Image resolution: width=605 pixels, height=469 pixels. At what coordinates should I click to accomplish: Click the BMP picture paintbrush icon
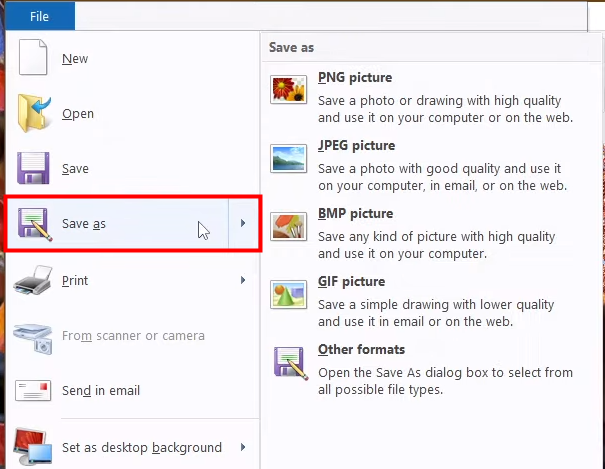289,226
